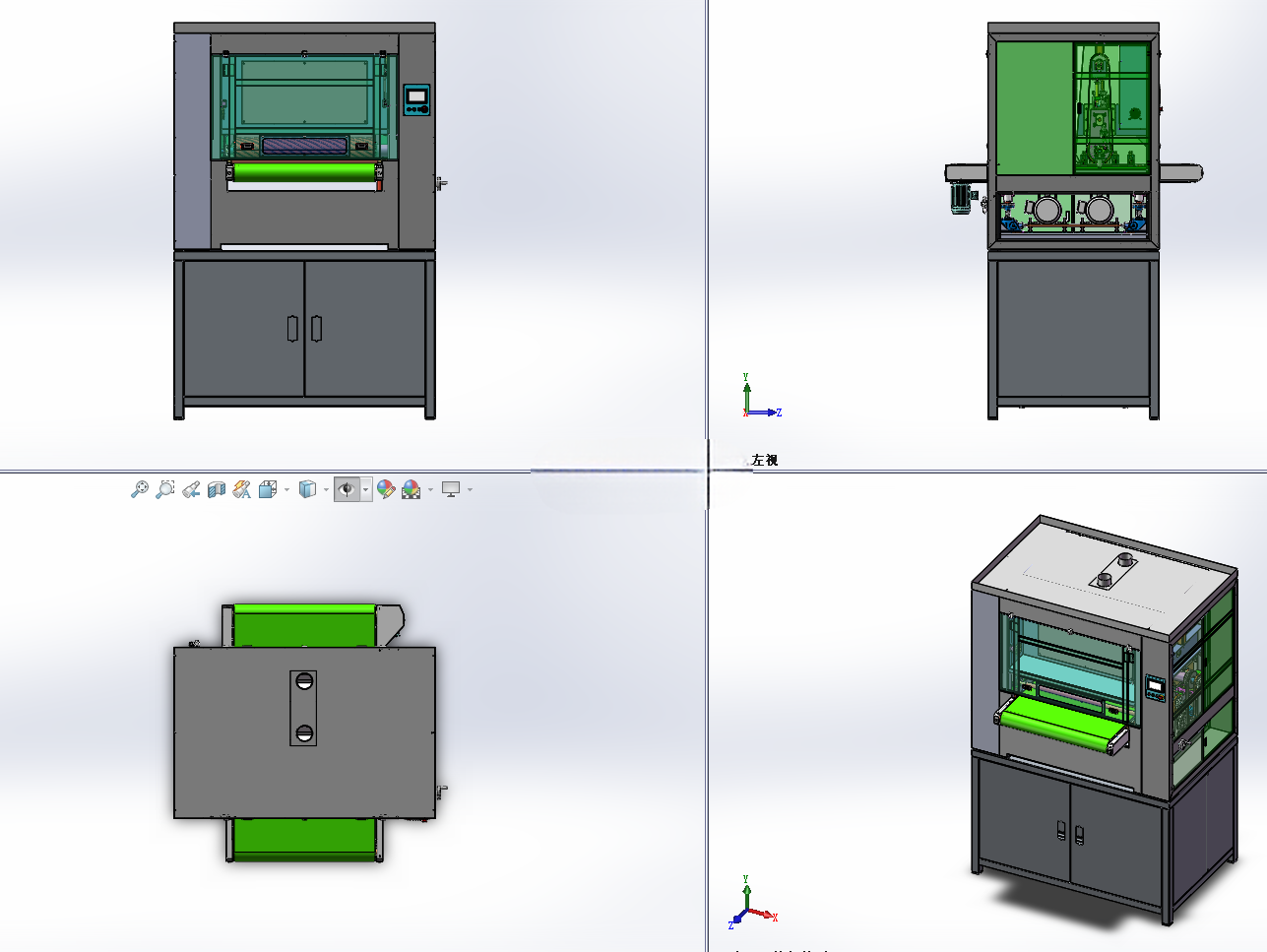Click Display Style cube icon
Screen dimensions: 1267x952
click(x=308, y=489)
